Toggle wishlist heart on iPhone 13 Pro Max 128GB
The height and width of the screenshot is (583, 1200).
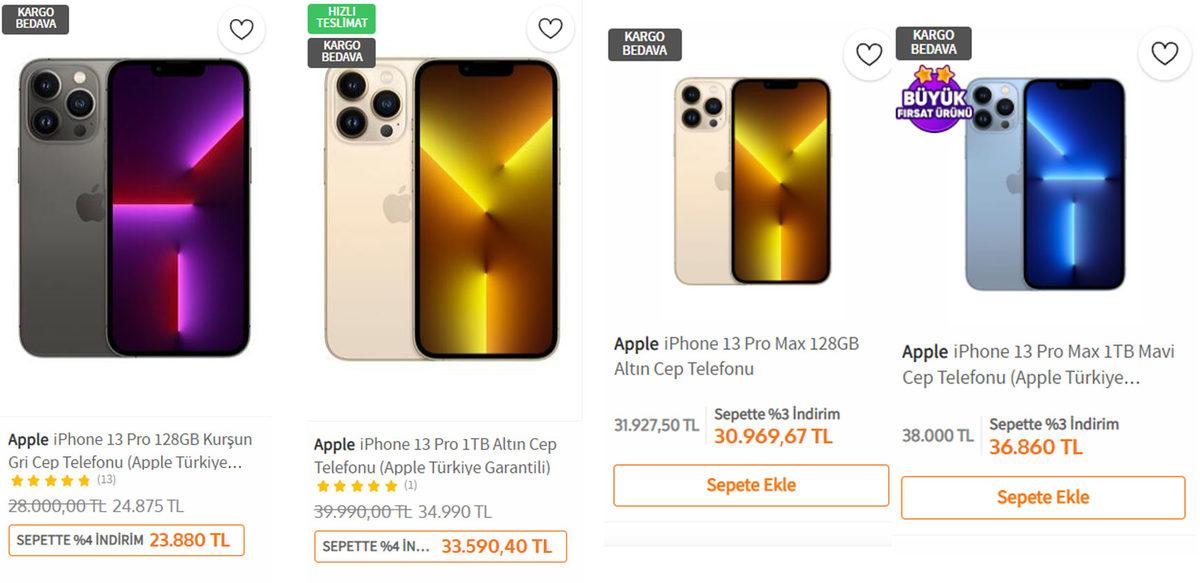tap(868, 53)
